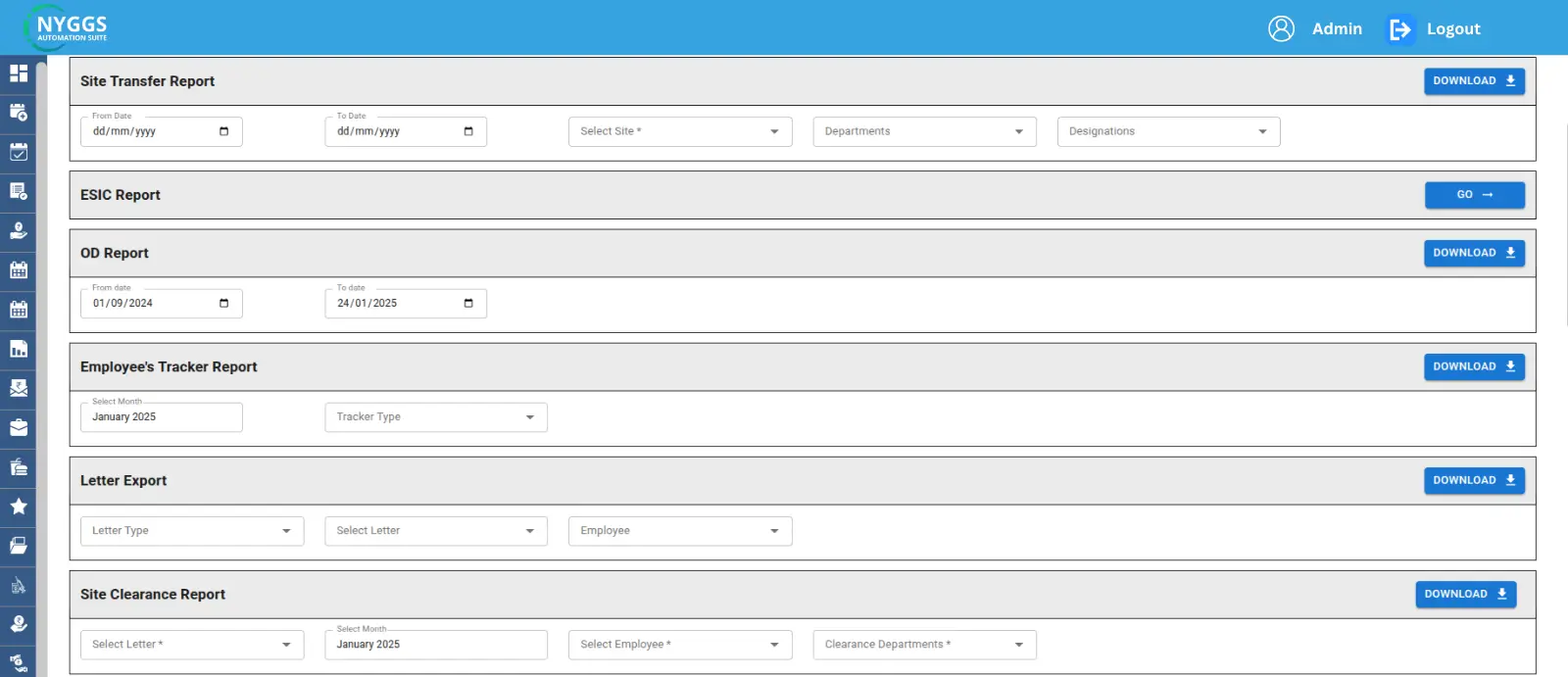
Task: Open the briefcase sidebar icon
Action: [x=19, y=427]
